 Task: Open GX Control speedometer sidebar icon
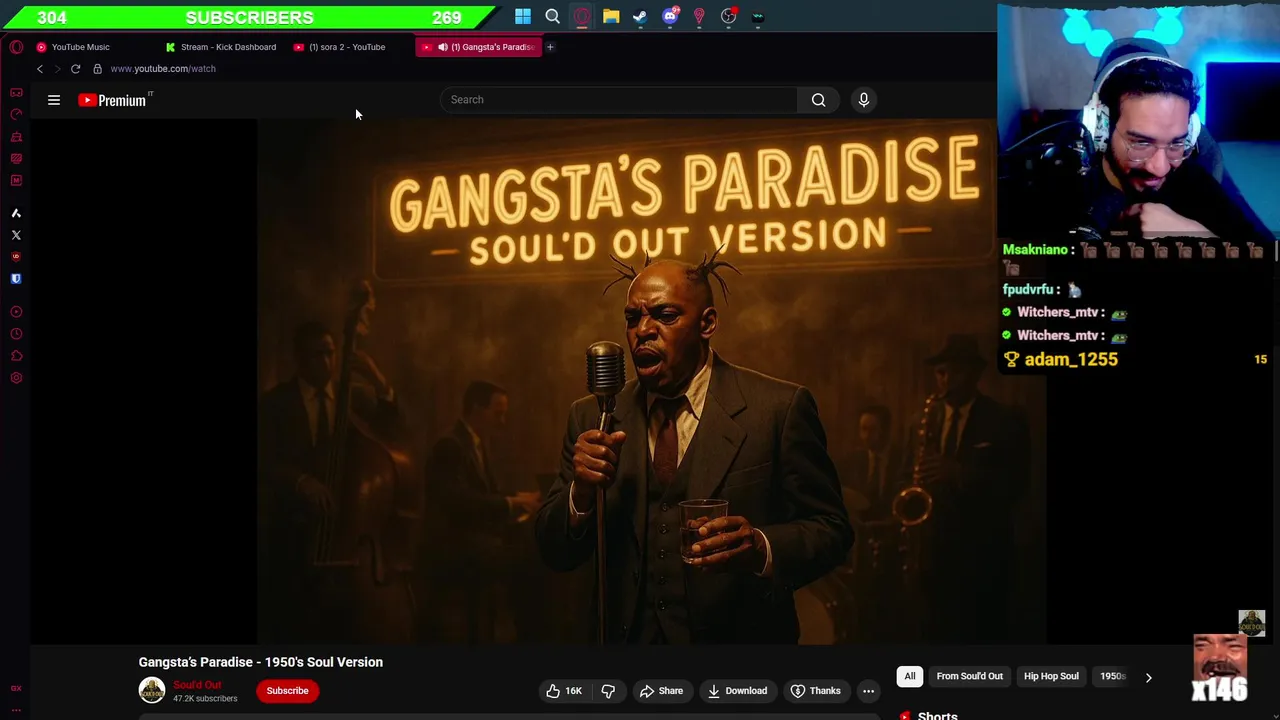[16, 114]
